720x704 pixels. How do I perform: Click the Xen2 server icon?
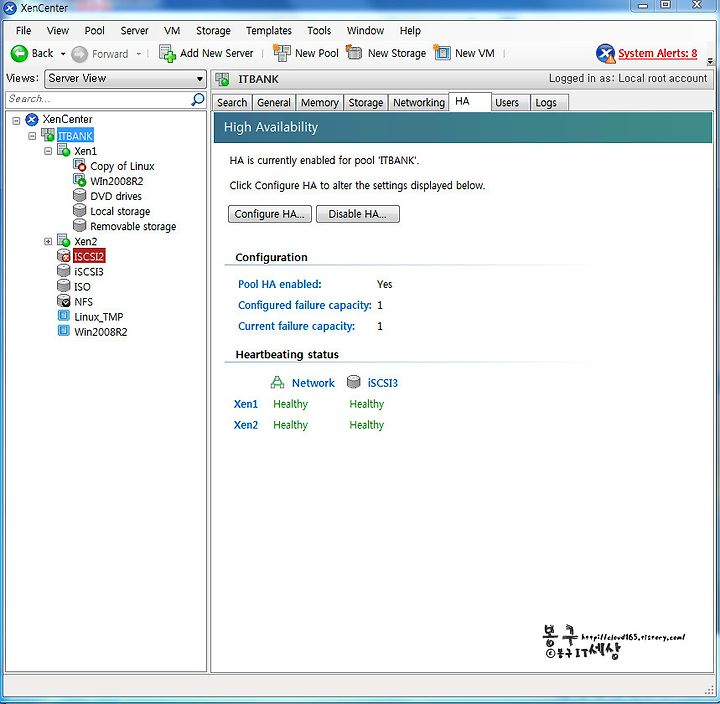tap(63, 240)
